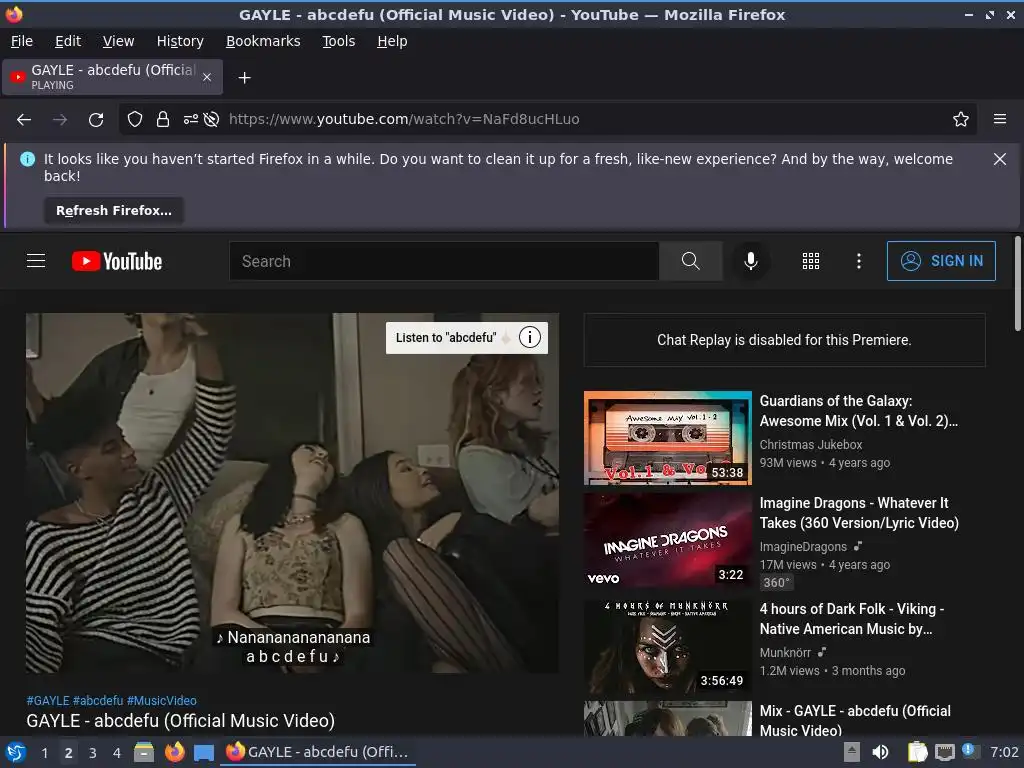Click the info icon on the video card
Viewport: 1024px width, 768px height.
[530, 338]
